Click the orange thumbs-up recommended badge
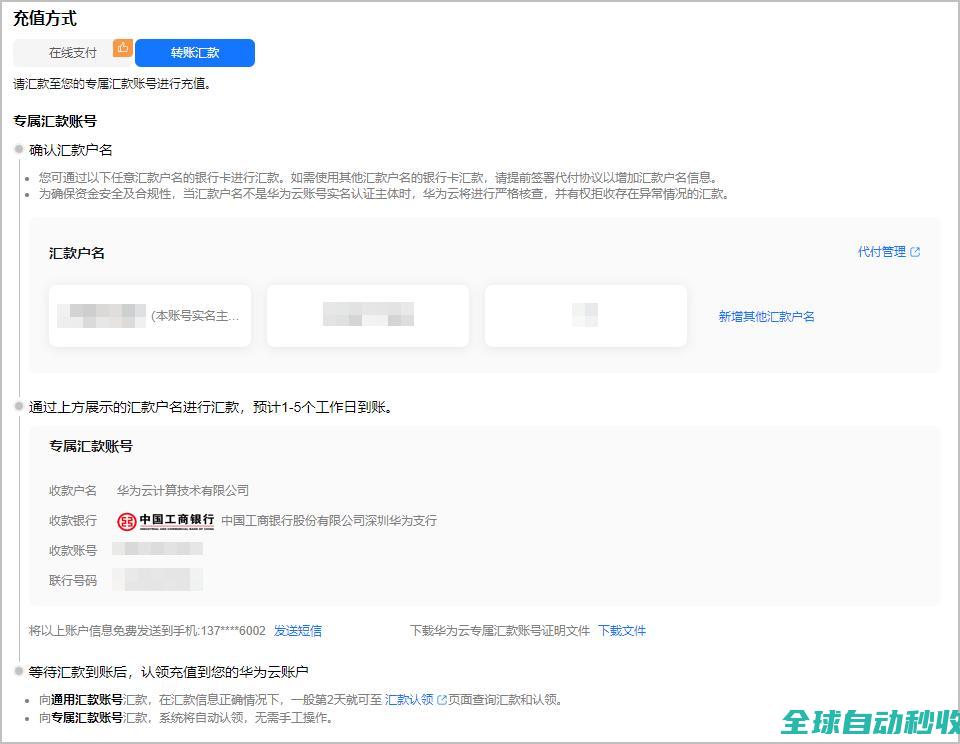Image resolution: width=960 pixels, height=744 pixels. pos(123,47)
